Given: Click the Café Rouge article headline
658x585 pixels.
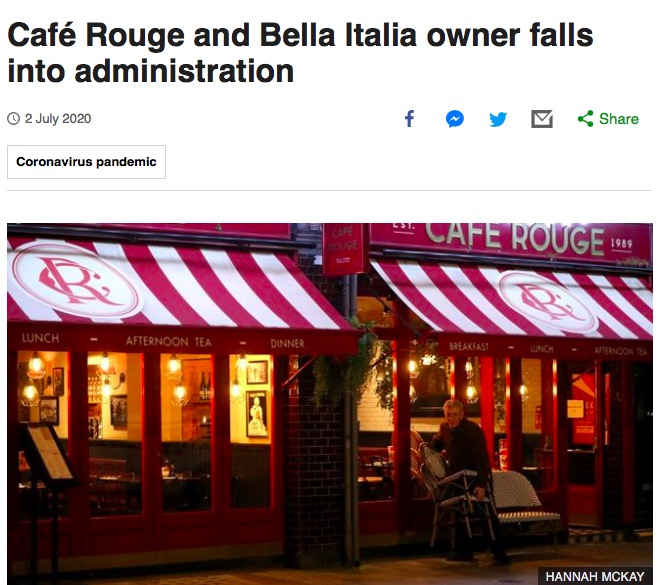Looking at the screenshot, I should 300,53.
